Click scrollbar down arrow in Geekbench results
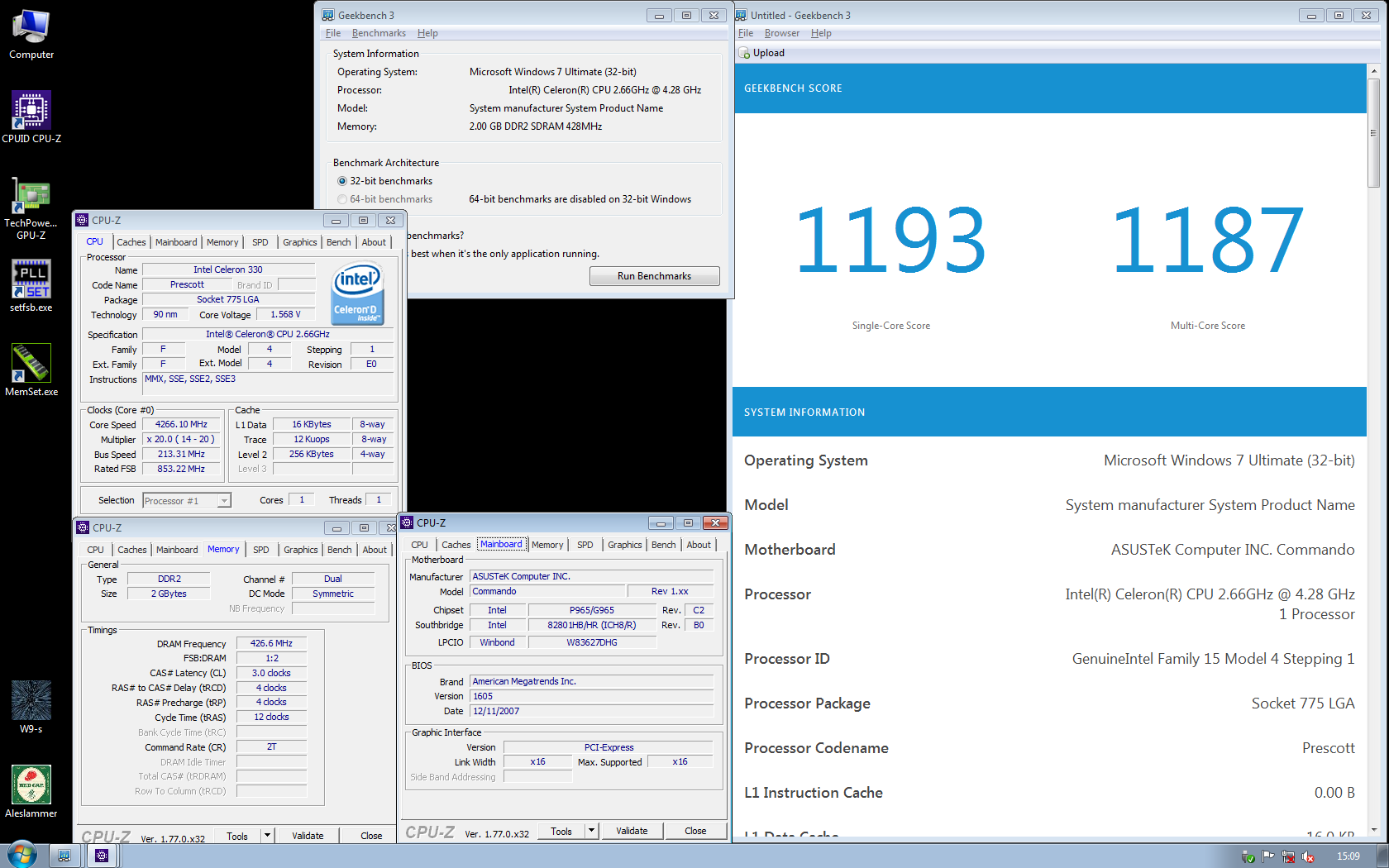 tap(1373, 829)
